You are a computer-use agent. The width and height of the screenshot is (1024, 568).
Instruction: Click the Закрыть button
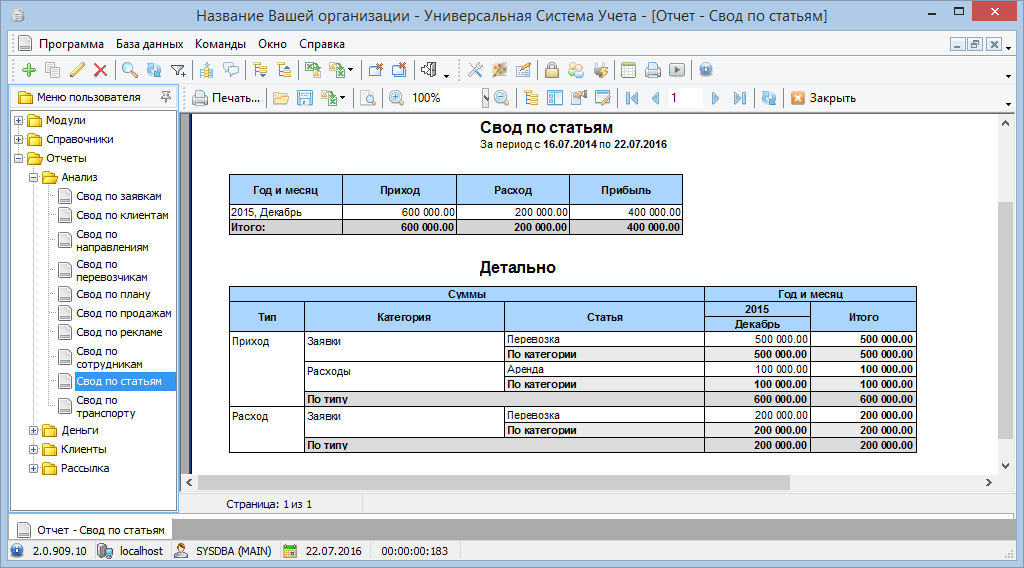[823, 98]
